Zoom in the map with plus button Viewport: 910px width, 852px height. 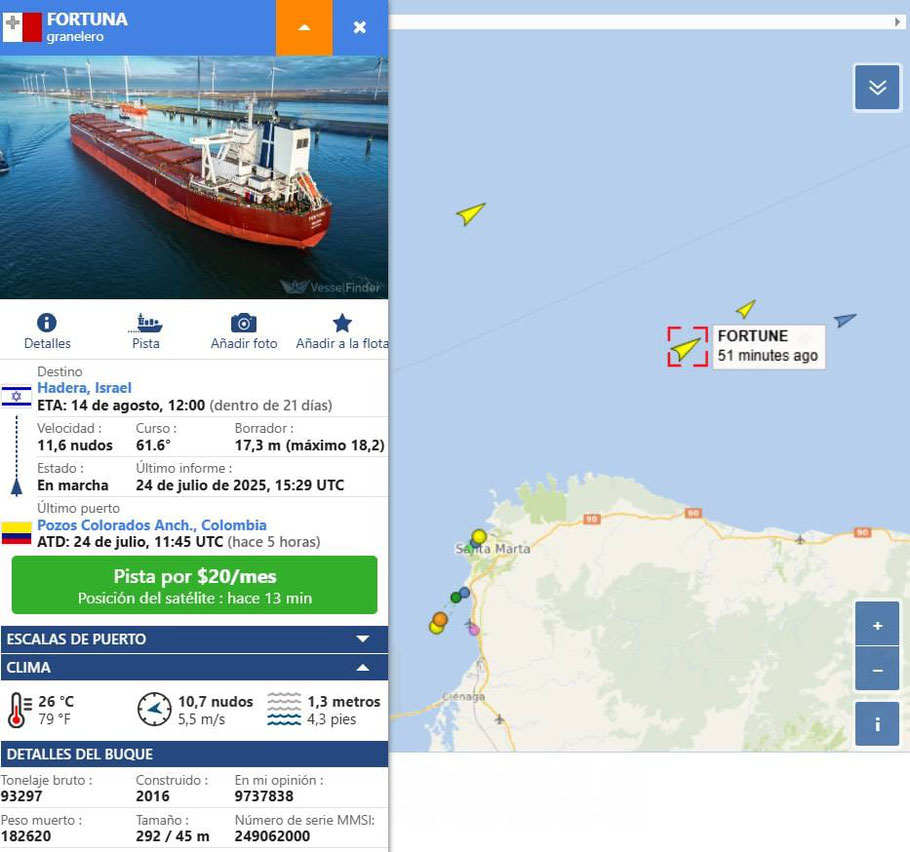(x=877, y=625)
